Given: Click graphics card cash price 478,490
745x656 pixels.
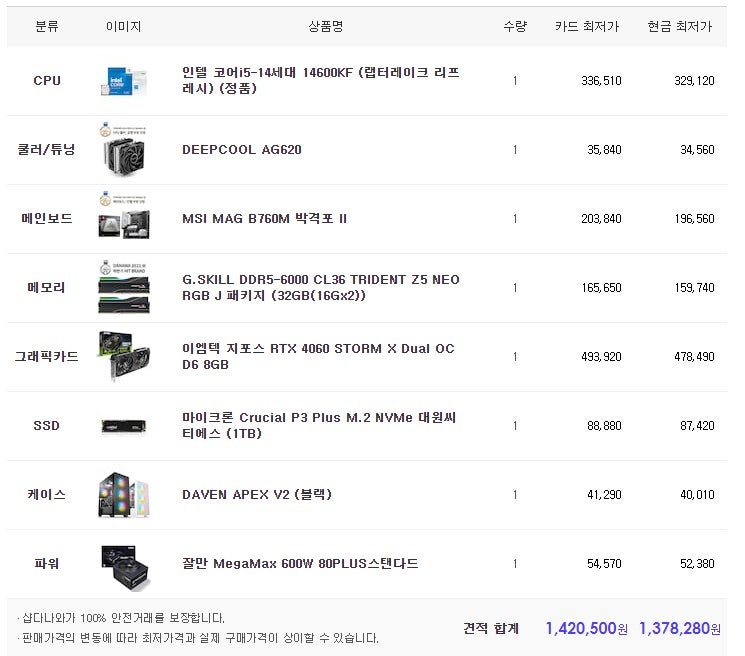Looking at the screenshot, I should 694,356.
